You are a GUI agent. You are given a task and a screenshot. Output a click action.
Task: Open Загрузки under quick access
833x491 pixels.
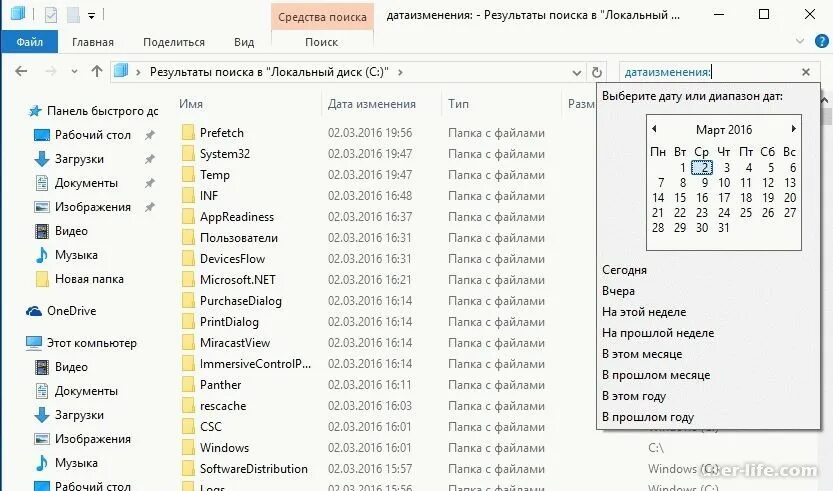click(x=79, y=159)
